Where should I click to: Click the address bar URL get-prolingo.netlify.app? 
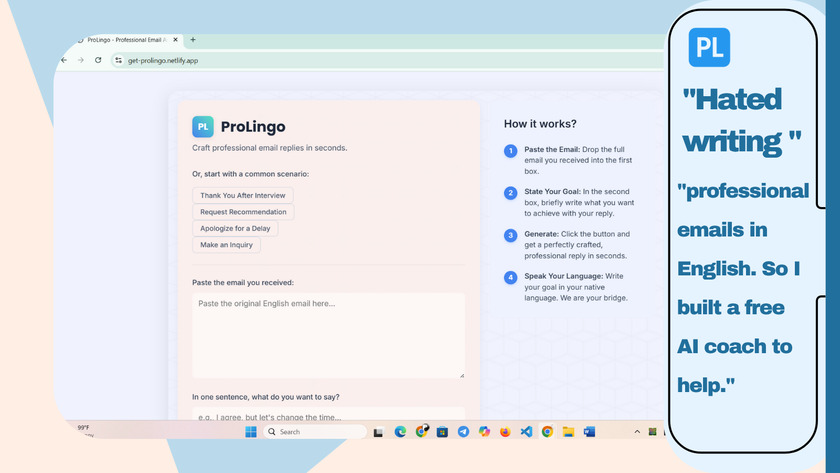point(163,61)
